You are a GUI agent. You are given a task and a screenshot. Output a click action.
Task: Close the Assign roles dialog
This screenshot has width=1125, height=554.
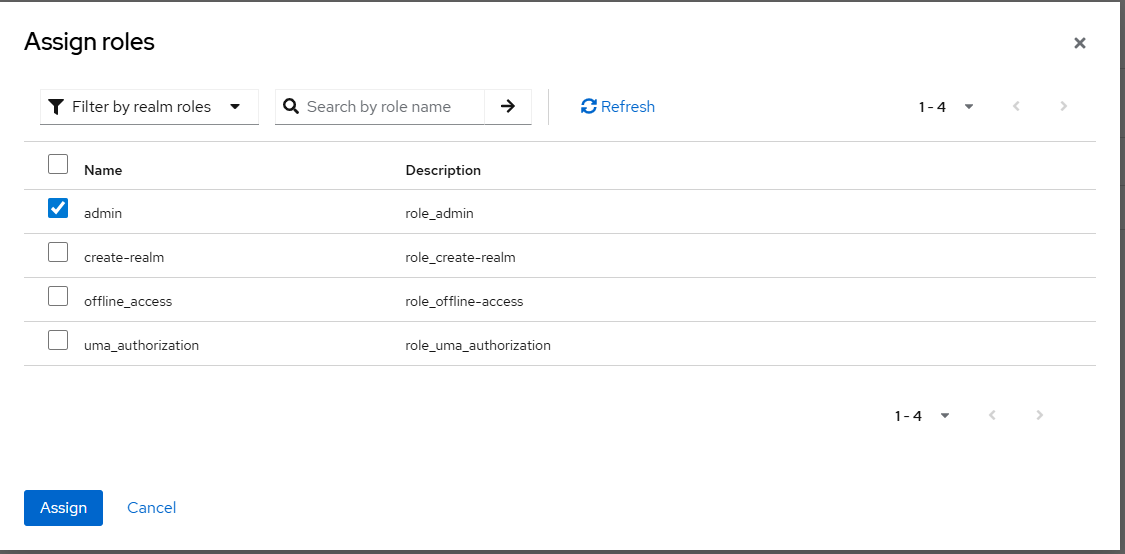pyautogui.click(x=1079, y=43)
